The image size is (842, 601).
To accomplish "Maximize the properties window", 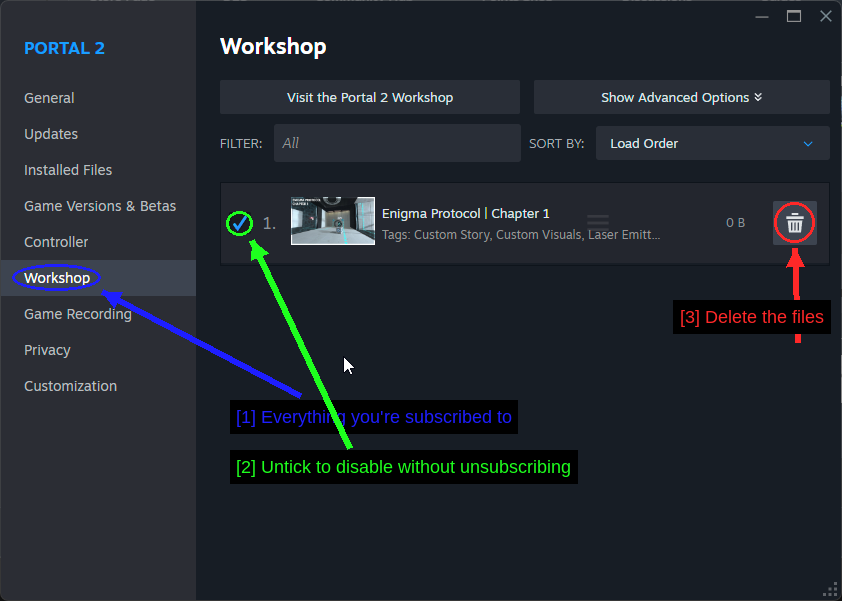I will [x=794, y=17].
